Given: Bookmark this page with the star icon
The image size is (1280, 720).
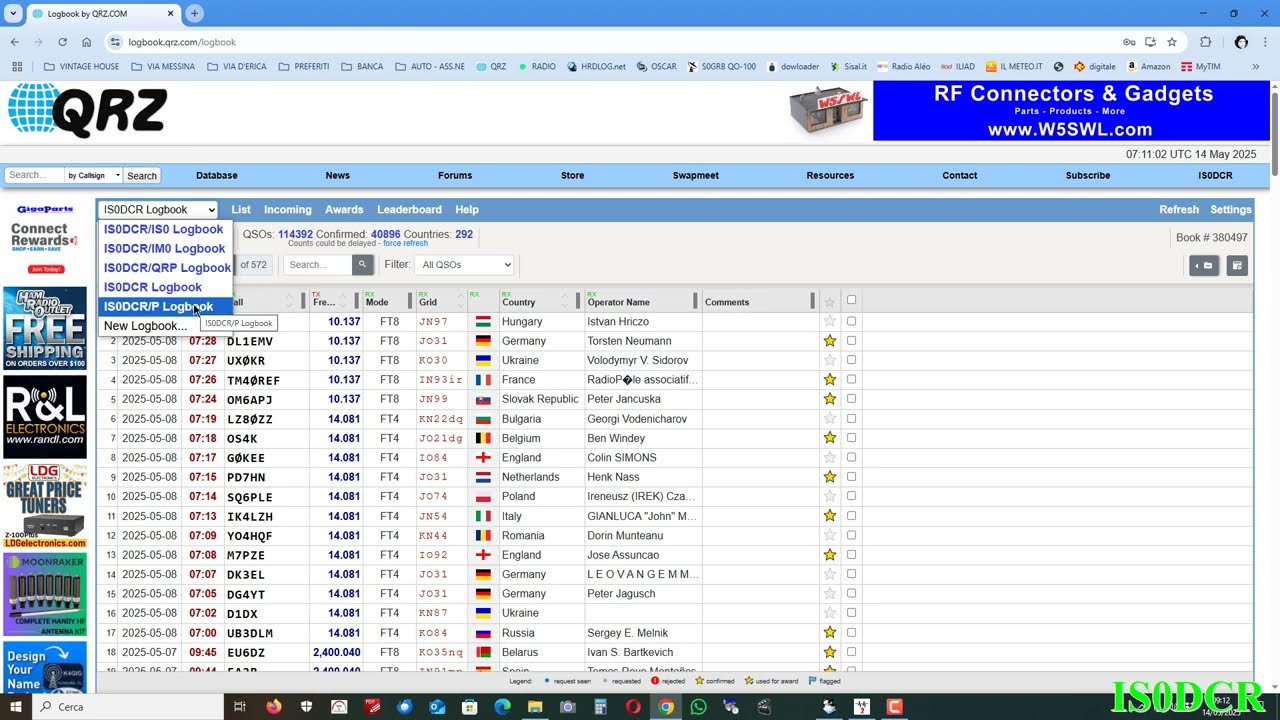Looking at the screenshot, I should click(x=1172, y=42).
